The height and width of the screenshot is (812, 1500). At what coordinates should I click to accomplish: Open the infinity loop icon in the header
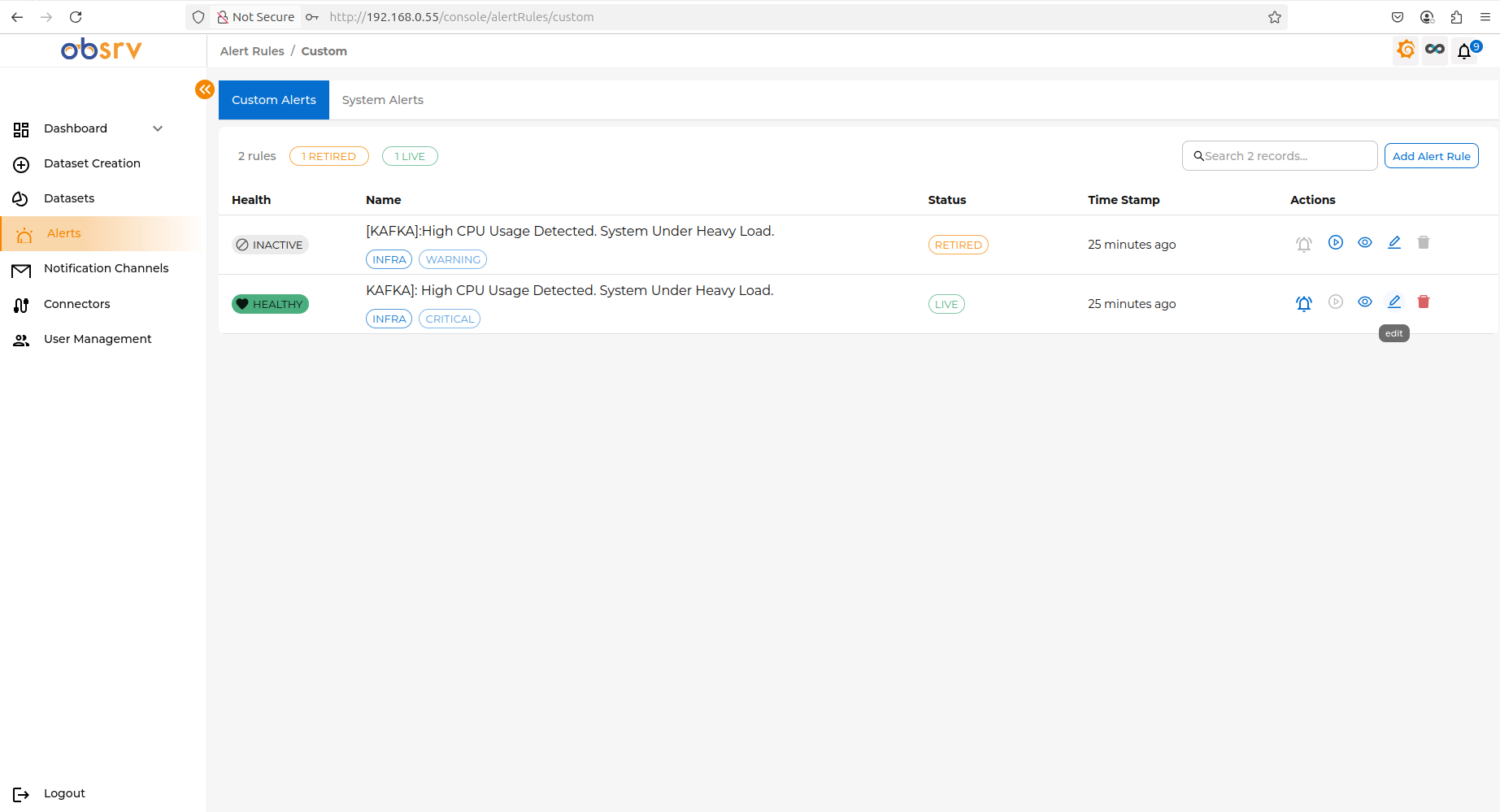coord(1435,50)
